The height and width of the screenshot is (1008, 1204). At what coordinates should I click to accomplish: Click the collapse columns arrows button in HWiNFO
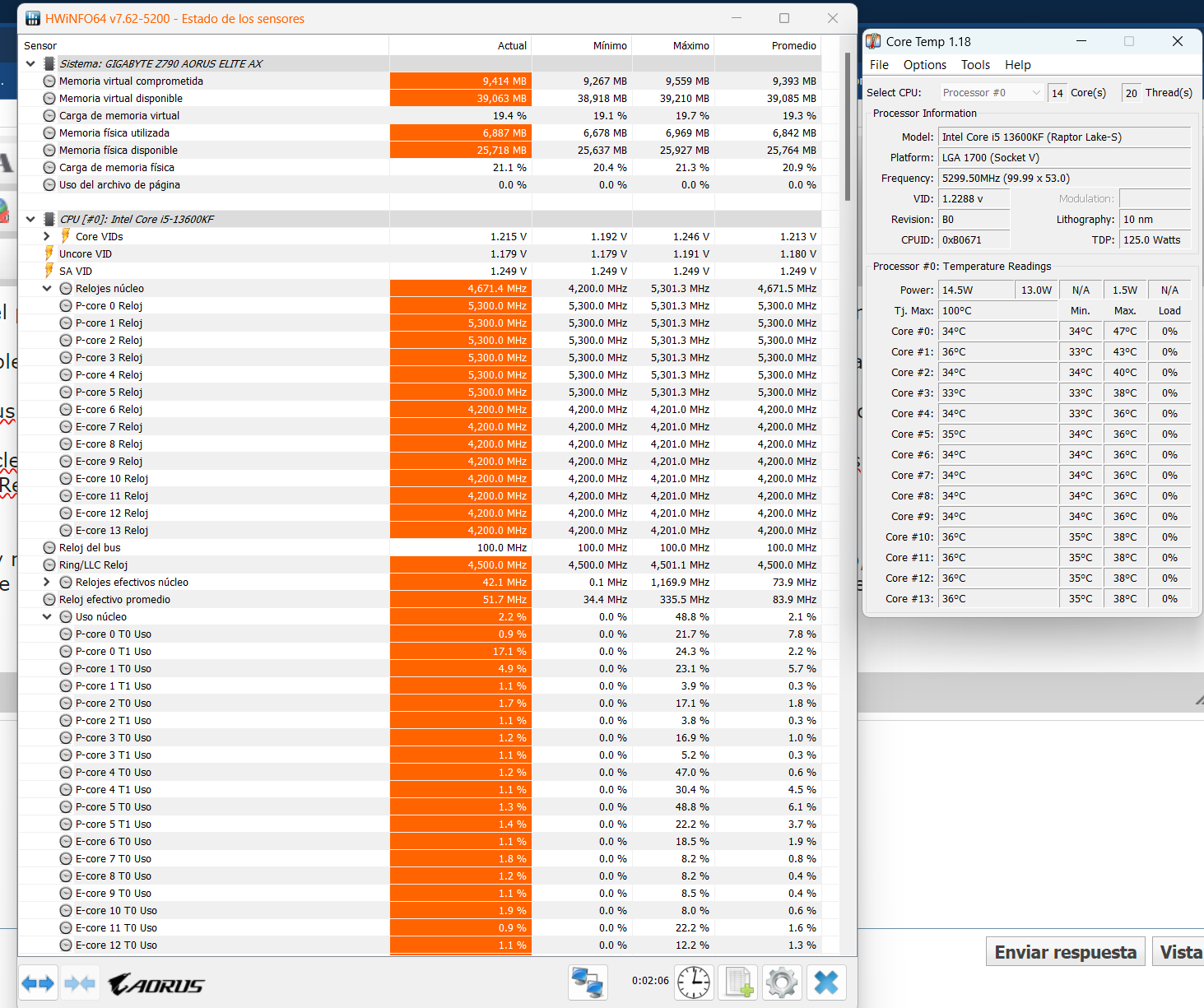tap(80, 982)
